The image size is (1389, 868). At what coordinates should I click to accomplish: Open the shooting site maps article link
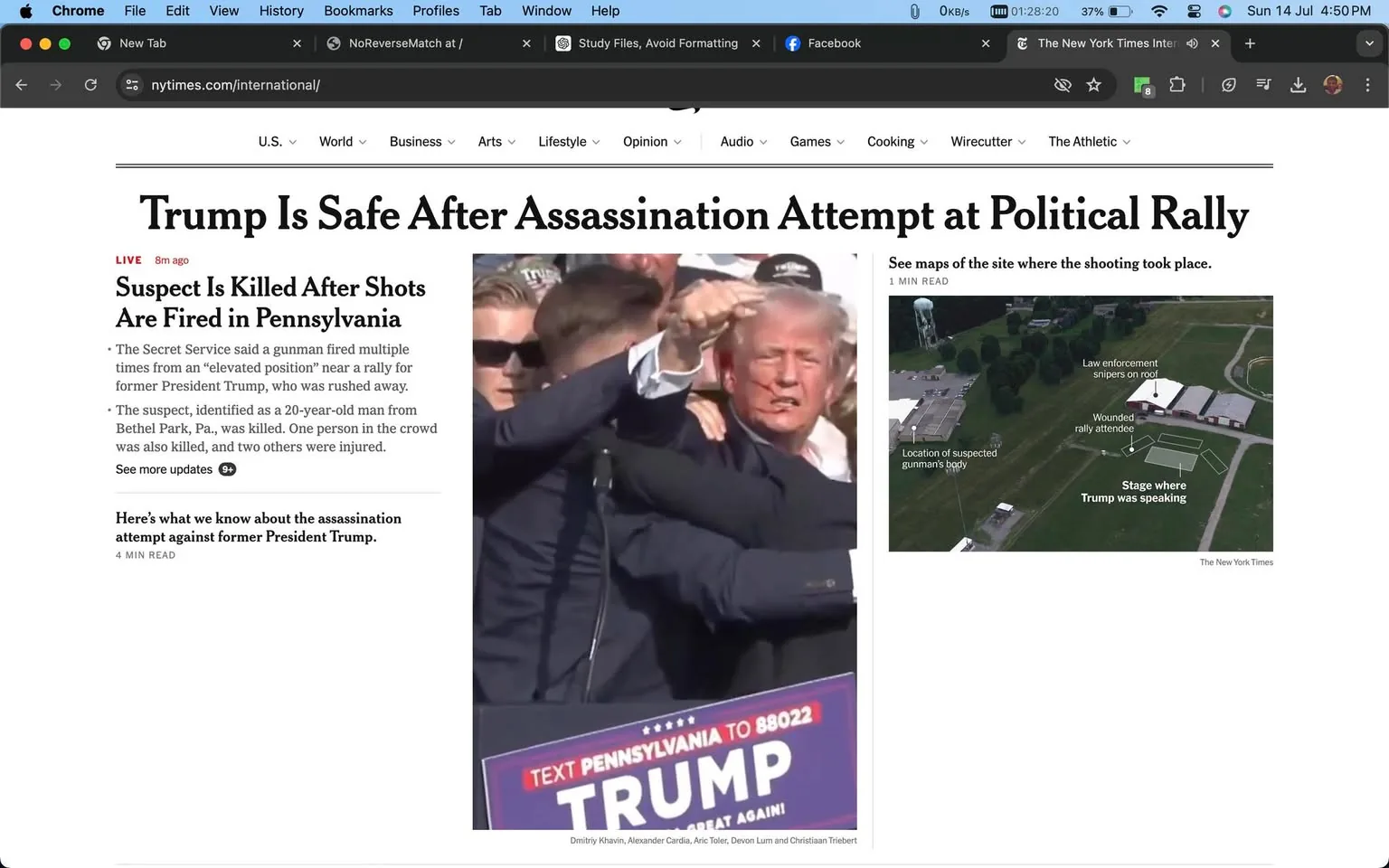click(1050, 263)
